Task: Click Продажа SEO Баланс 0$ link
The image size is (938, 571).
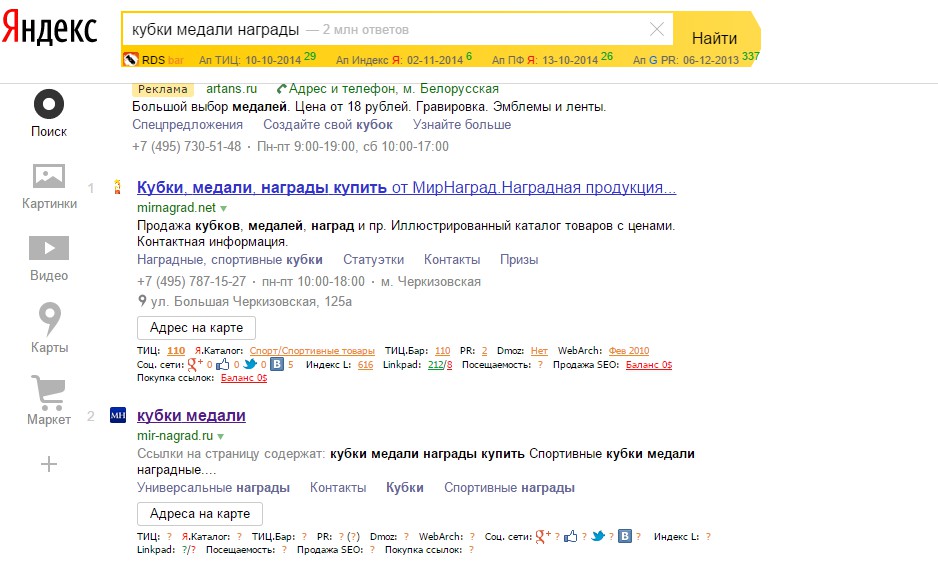Action: coord(649,365)
